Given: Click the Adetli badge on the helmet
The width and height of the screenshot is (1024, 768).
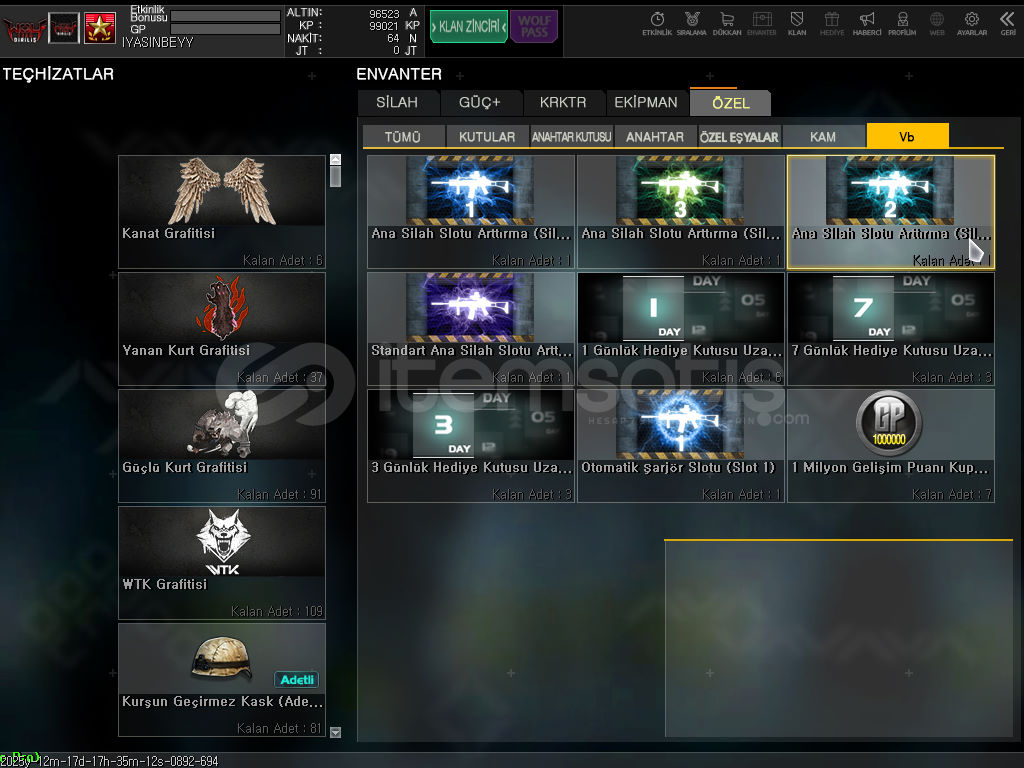Looking at the screenshot, I should coord(296,679).
